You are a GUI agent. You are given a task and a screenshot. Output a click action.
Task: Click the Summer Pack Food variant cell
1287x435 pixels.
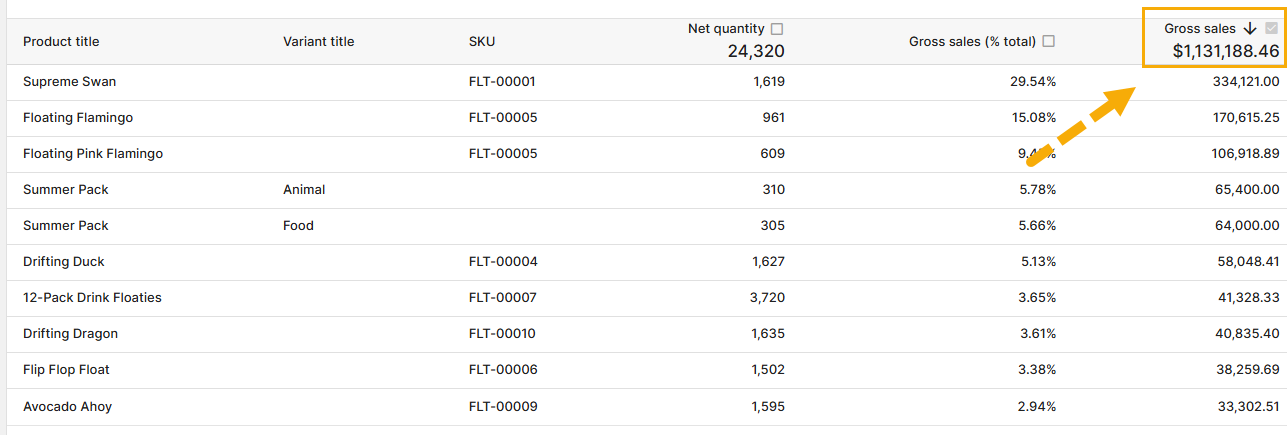298,225
